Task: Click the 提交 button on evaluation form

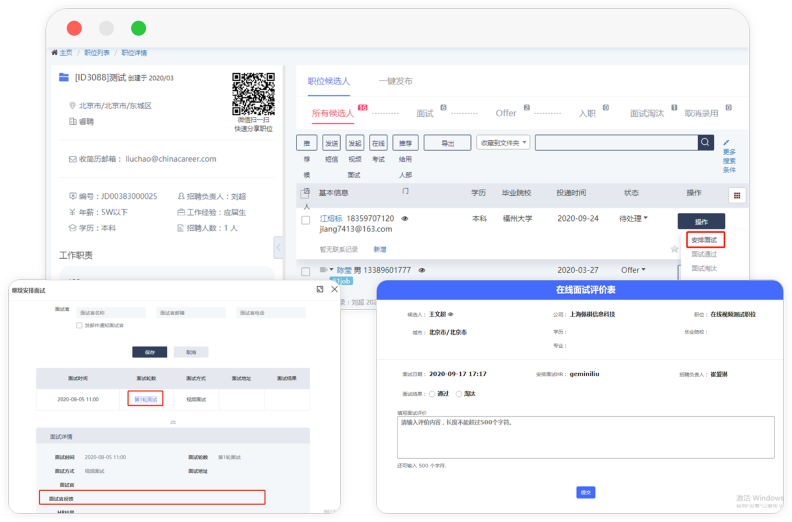Action: [585, 492]
